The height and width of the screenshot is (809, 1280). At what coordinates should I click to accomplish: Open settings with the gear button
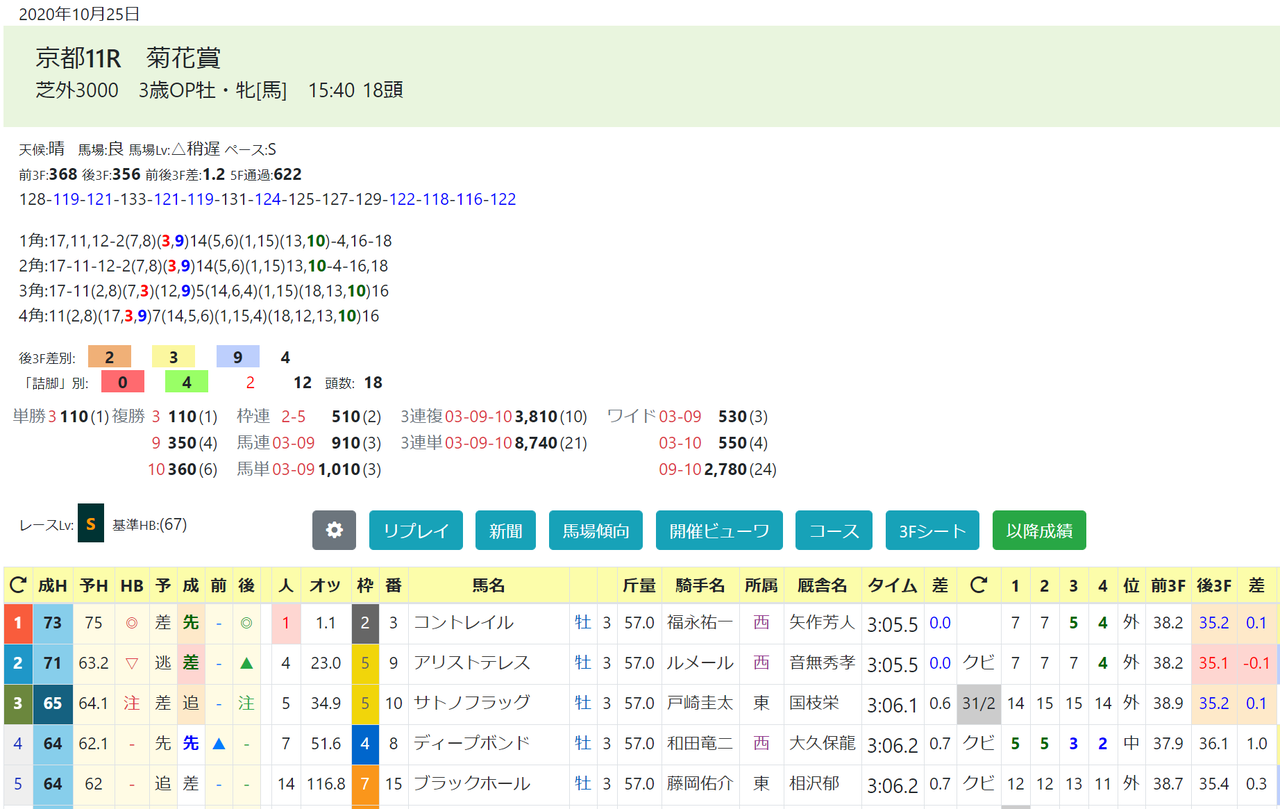(334, 530)
